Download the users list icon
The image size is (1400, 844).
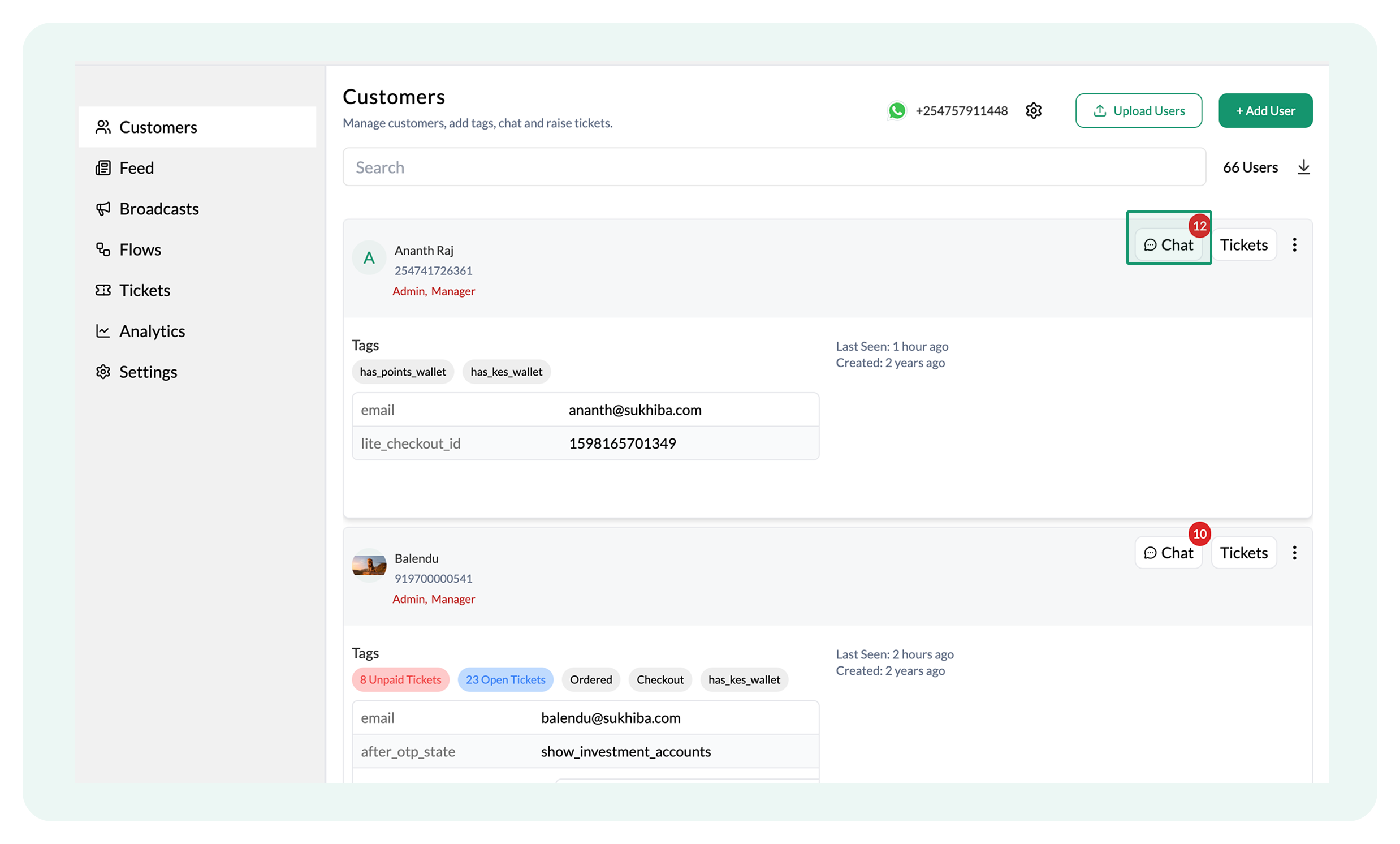click(x=1303, y=167)
